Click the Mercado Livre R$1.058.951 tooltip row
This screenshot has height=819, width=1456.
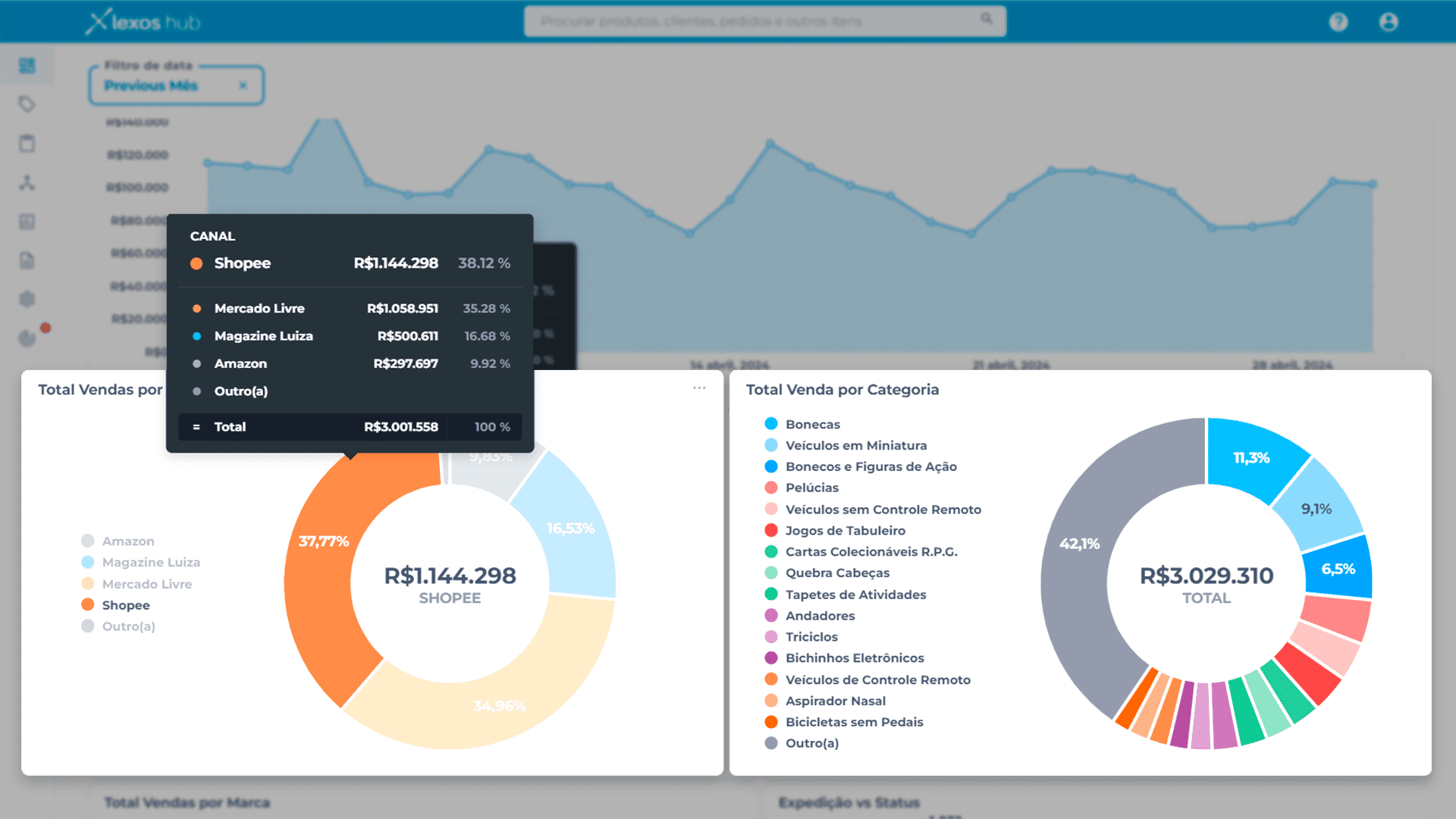pos(350,309)
